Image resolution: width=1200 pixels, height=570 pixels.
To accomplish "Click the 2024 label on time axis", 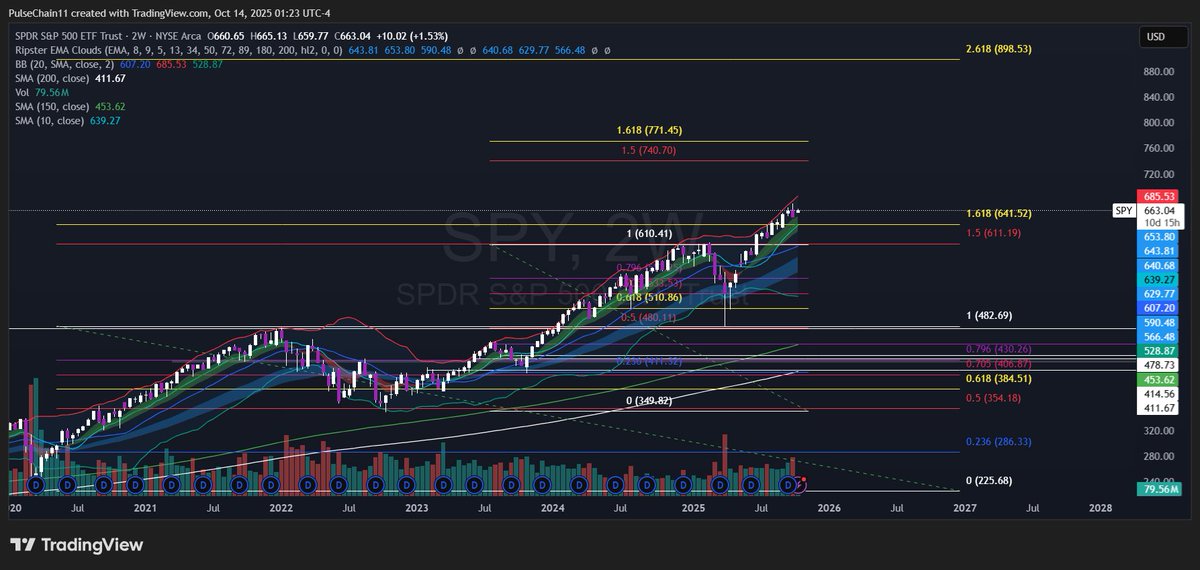I will (554, 508).
